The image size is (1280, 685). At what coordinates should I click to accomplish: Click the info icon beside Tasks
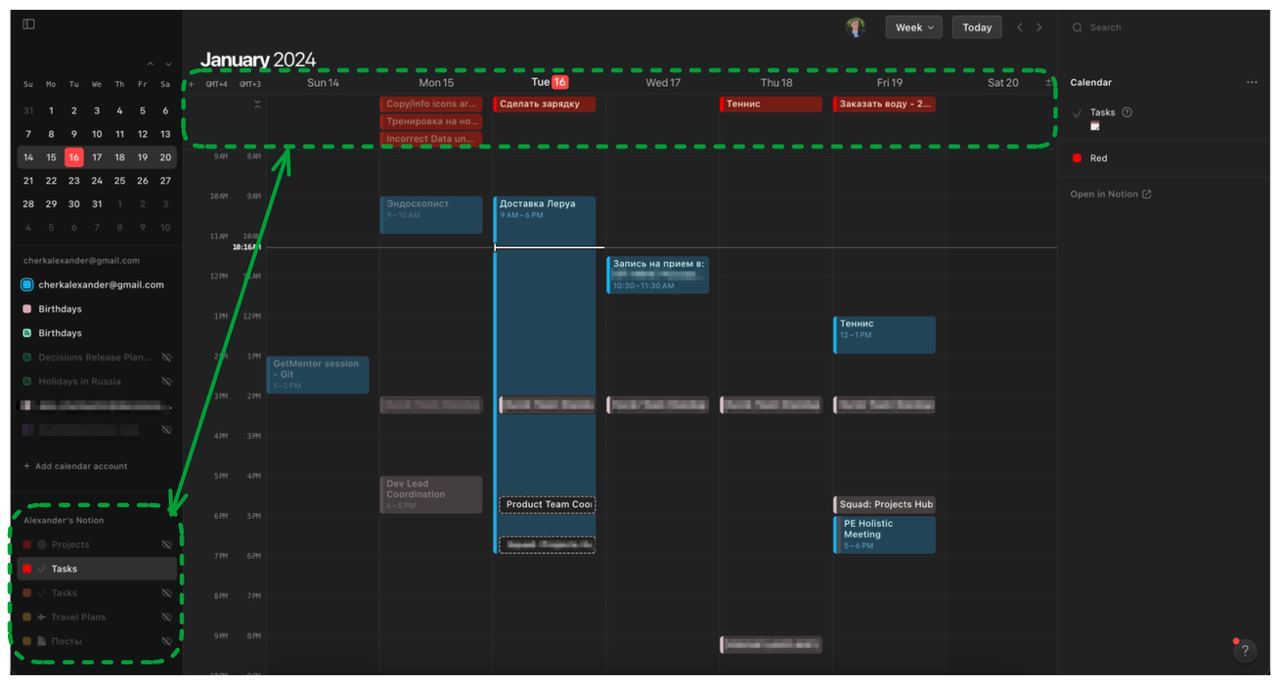pos(1127,112)
